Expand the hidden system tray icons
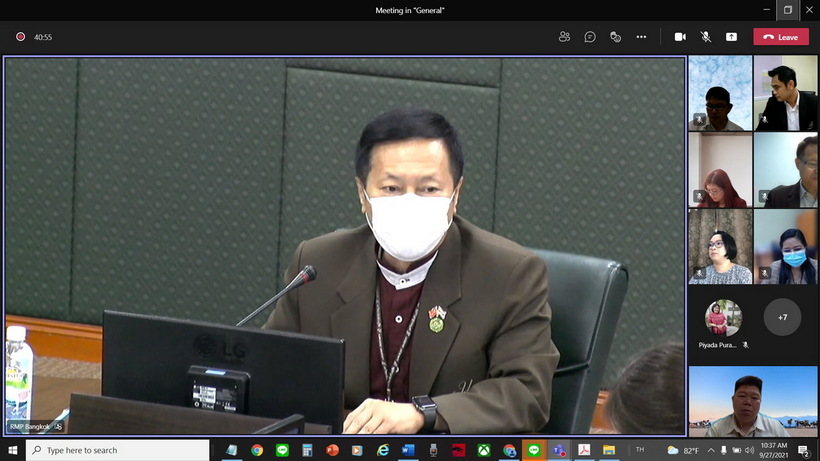This screenshot has height=461, width=820. tap(709, 450)
